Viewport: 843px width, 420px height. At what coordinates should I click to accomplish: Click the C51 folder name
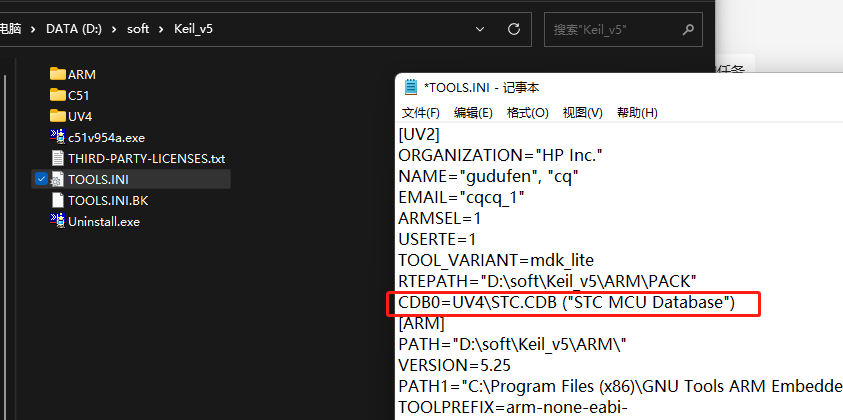click(78, 95)
